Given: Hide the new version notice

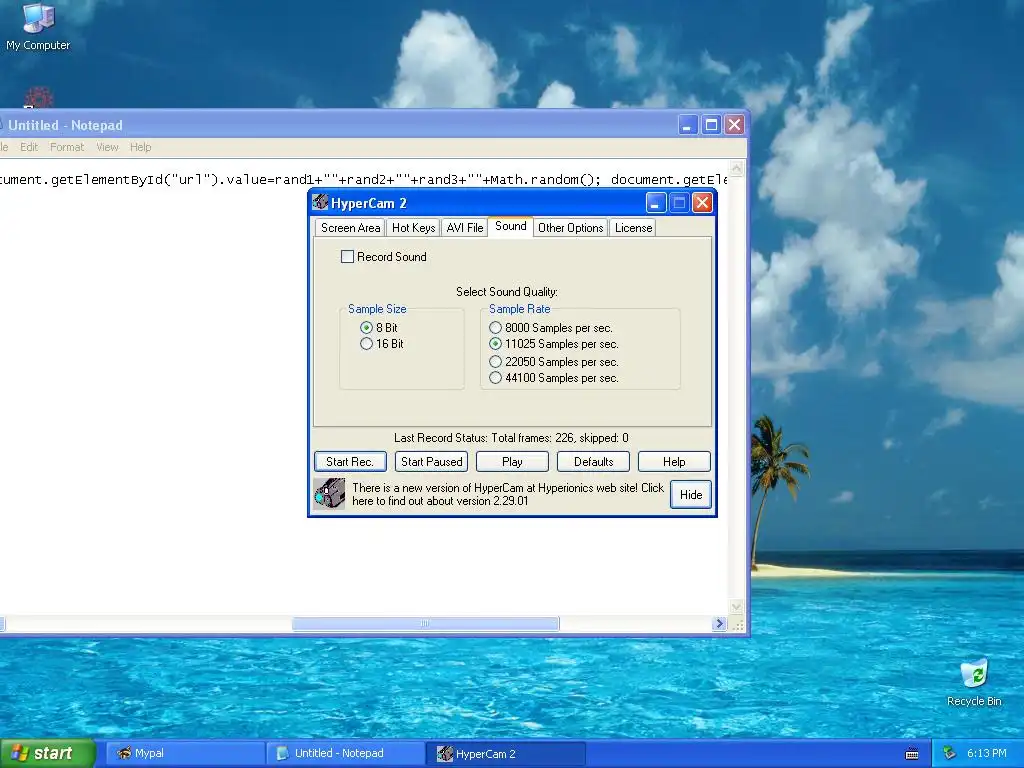Looking at the screenshot, I should tap(691, 494).
